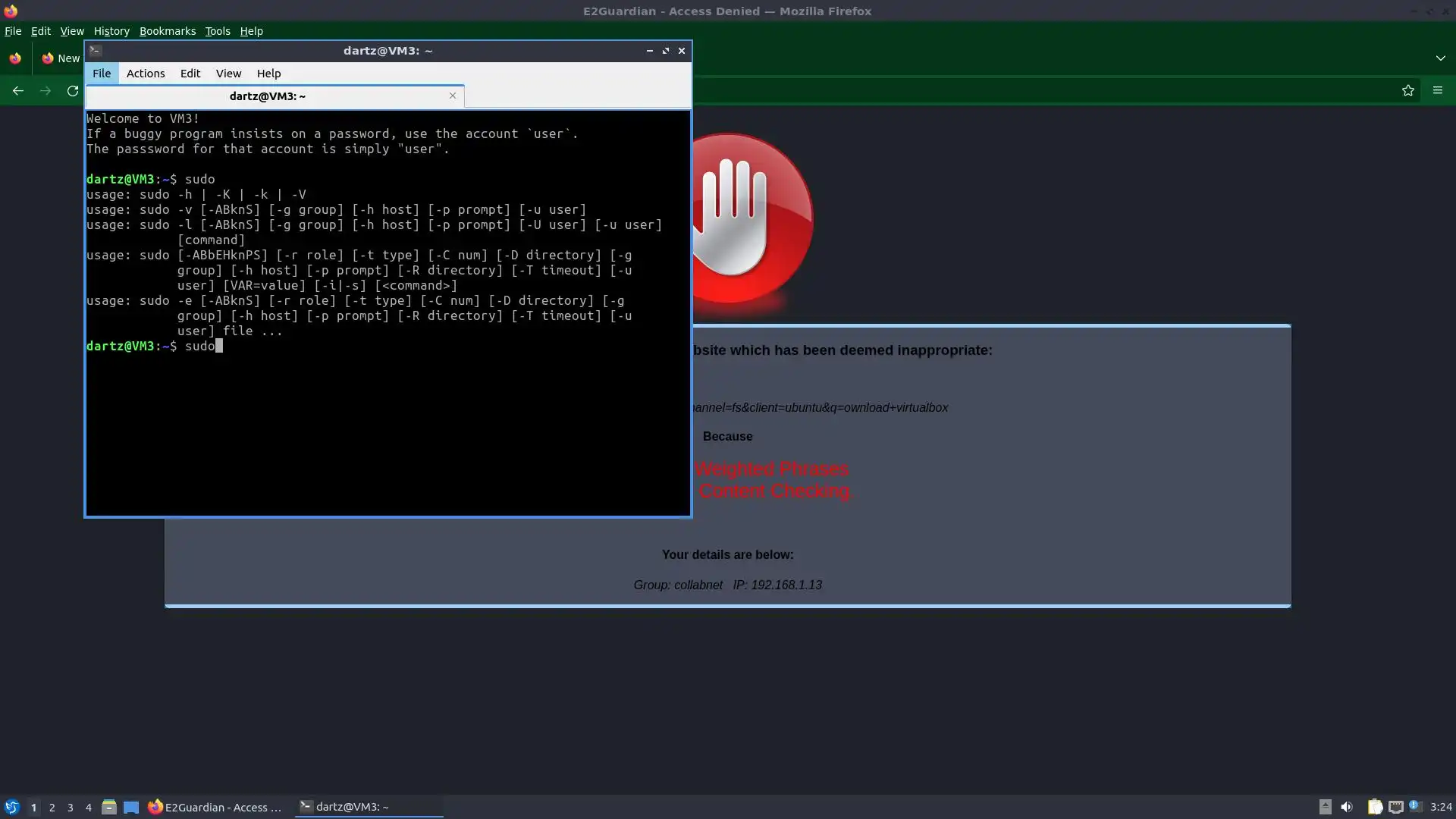Open removable media eject tray icon
The width and height of the screenshot is (1456, 819).
click(1325, 807)
